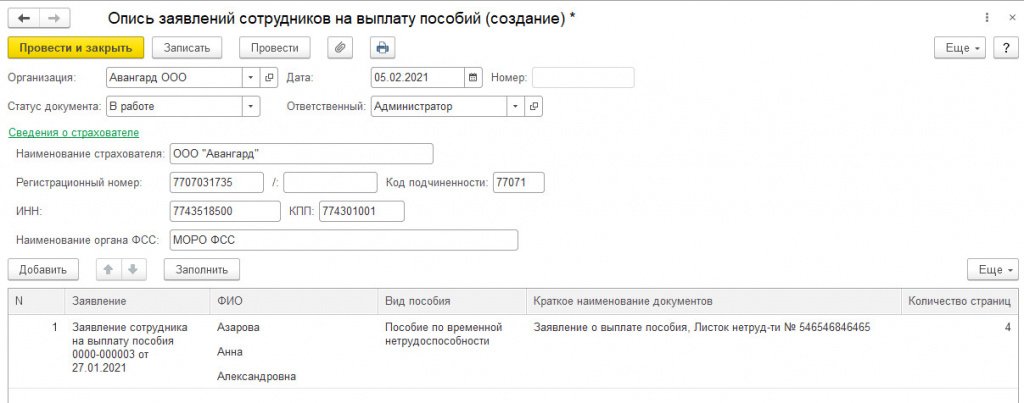1024x403 pixels.
Task: Open the Сведения о страхователе link
Action: click(x=73, y=132)
